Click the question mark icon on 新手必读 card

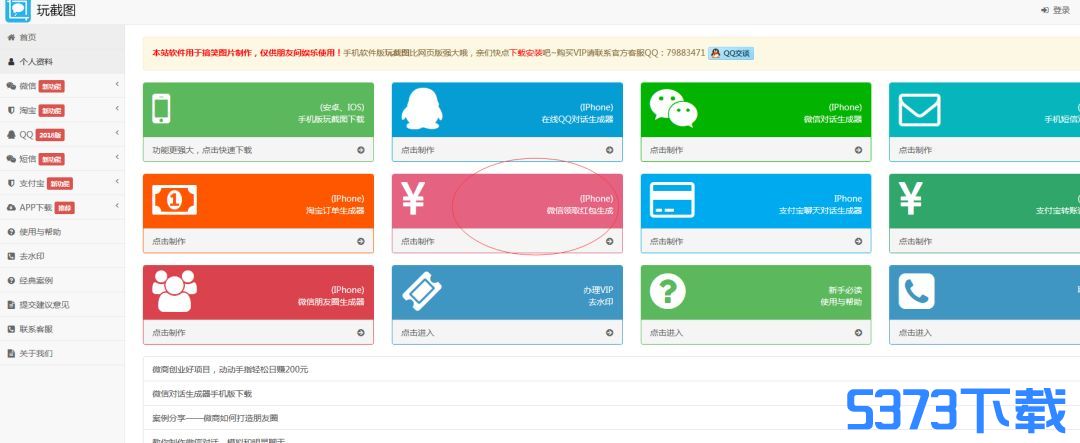pos(667,291)
